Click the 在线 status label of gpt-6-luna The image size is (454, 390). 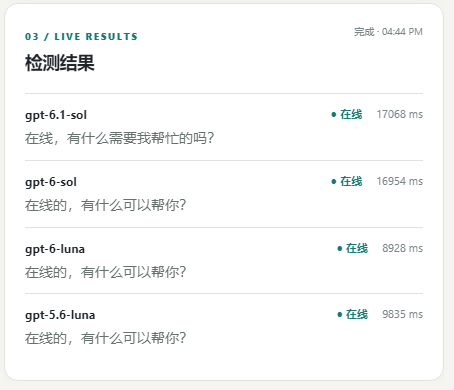357,248
